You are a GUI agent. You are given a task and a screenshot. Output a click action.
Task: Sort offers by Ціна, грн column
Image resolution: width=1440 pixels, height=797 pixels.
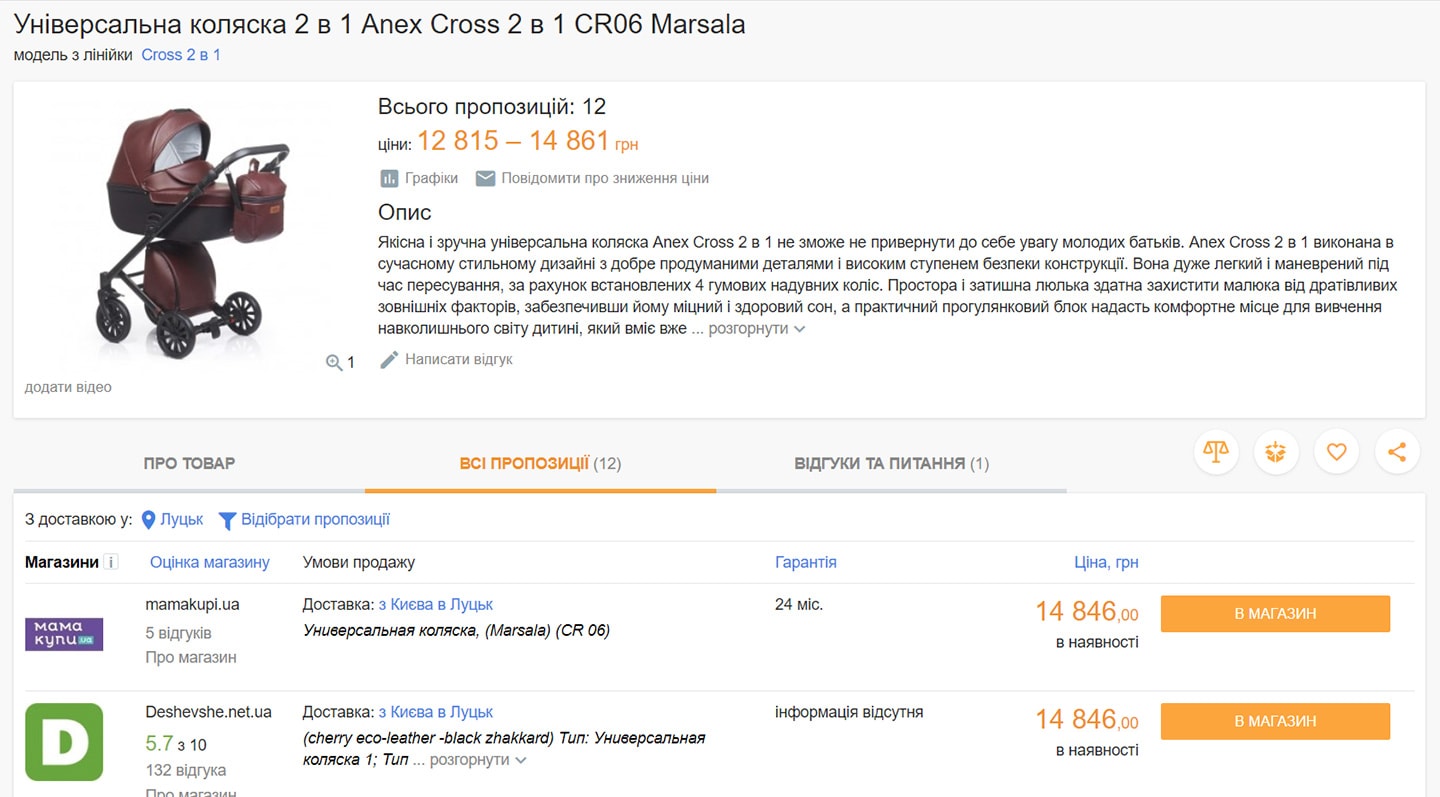1106,562
